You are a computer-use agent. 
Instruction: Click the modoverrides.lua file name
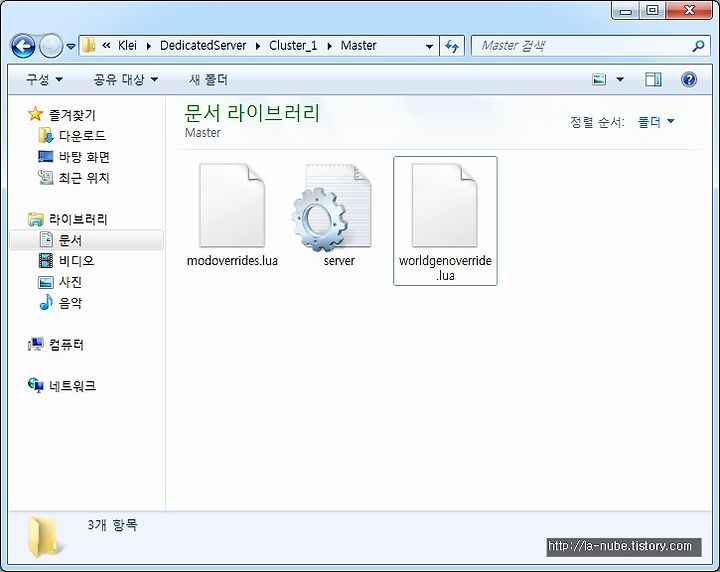pos(232,261)
